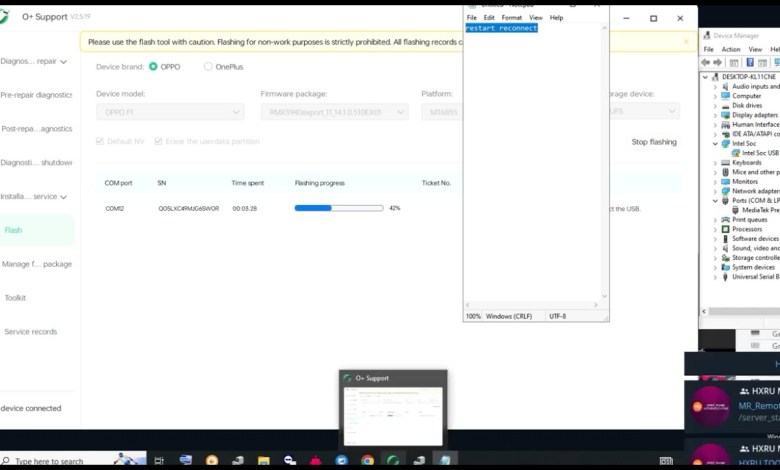780x470 pixels.
Task: Open the Device model dropdown
Action: click(170, 112)
